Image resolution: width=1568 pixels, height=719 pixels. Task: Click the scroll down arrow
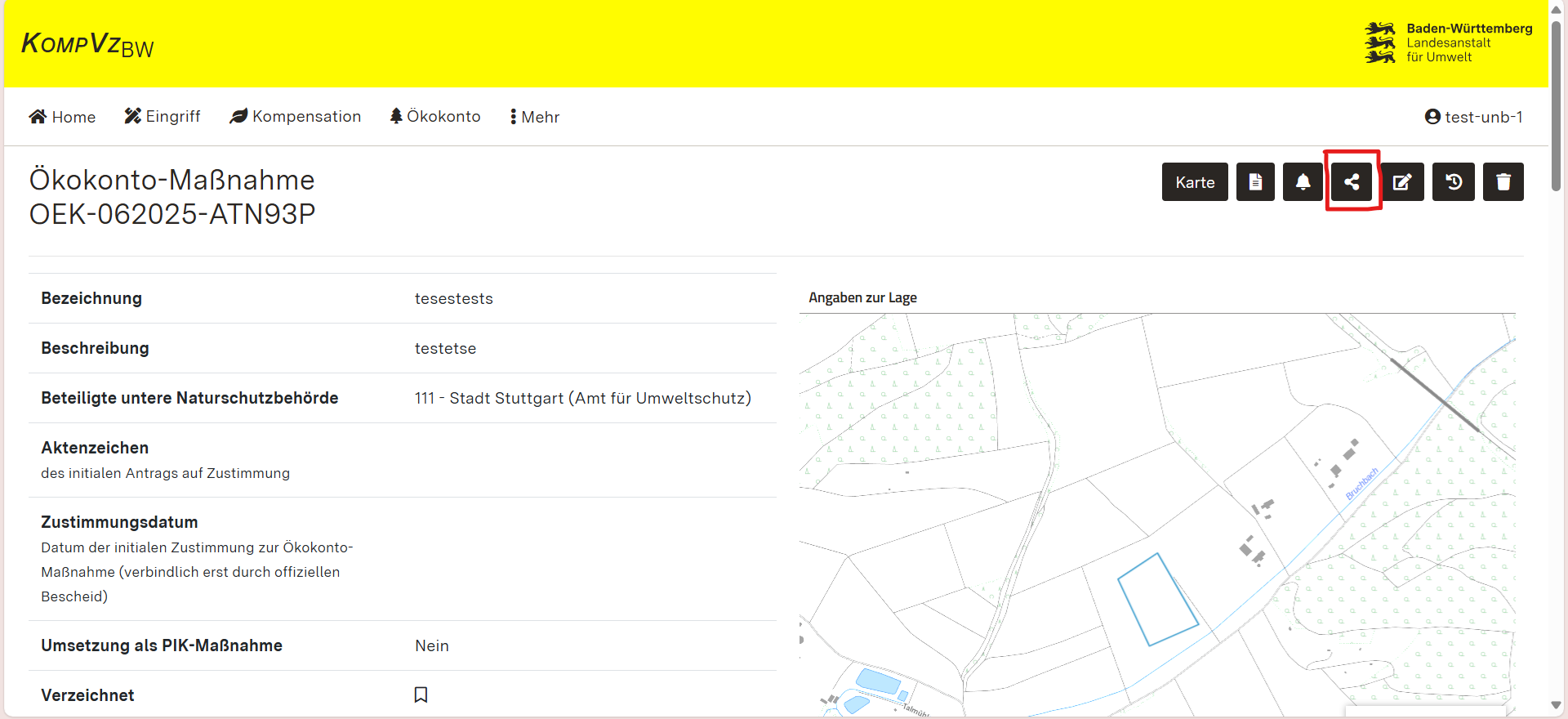coord(1557,705)
